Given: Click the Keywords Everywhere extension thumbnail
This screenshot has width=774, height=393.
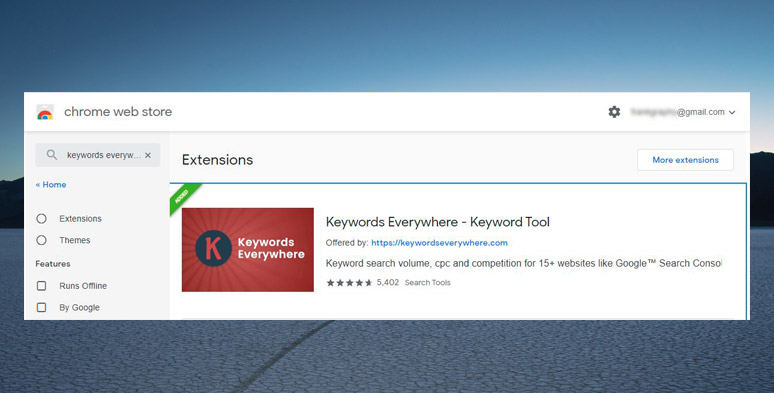Looking at the screenshot, I should click(x=248, y=250).
